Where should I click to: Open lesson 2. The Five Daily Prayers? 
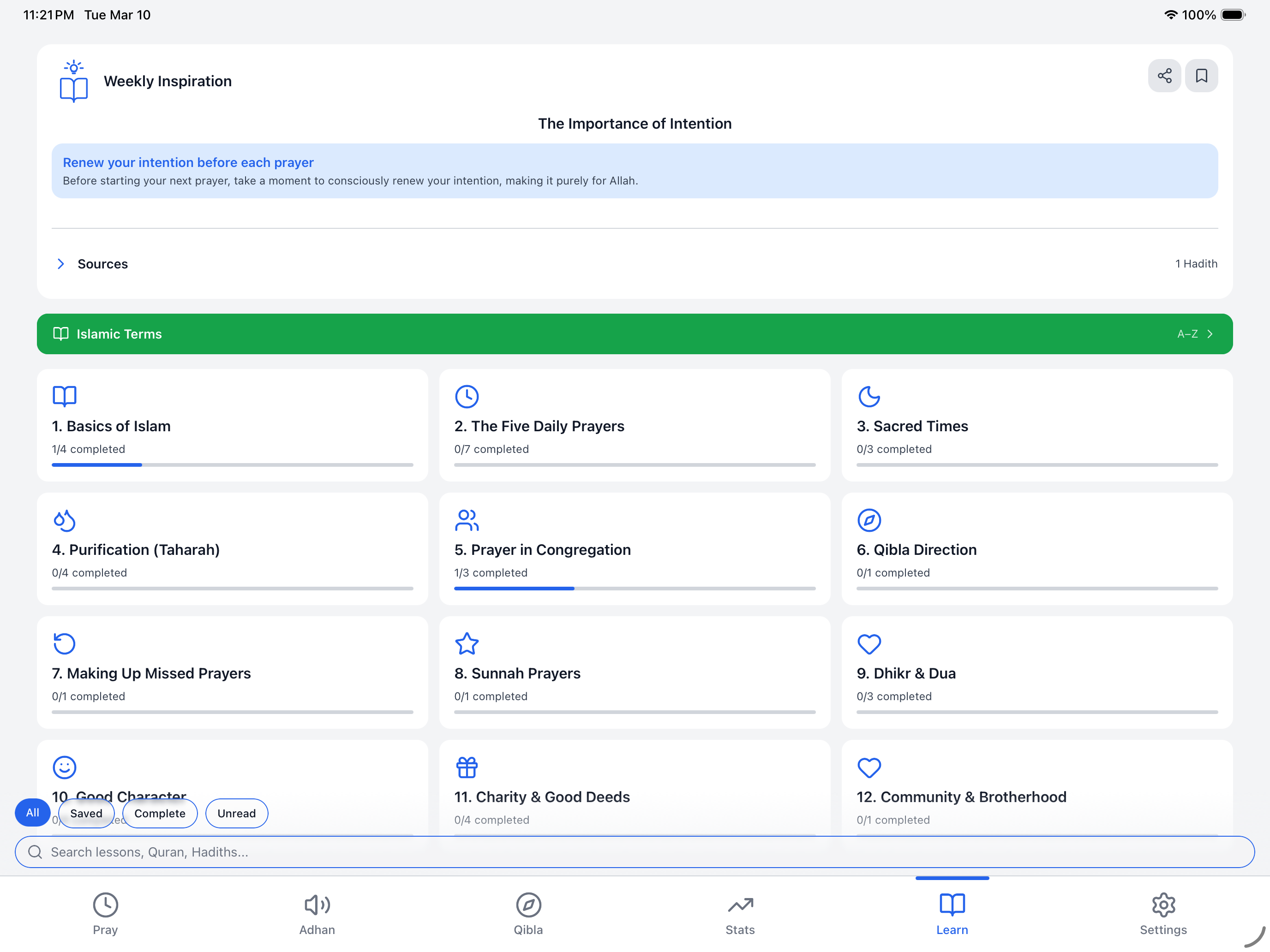click(x=635, y=425)
